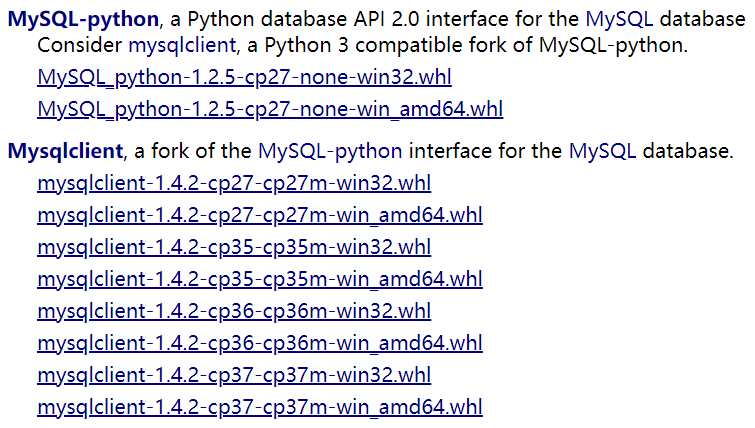Follow the MySQL-python link in the Mysqlclient description
This screenshot has height=428, width=755.
click(x=330, y=151)
